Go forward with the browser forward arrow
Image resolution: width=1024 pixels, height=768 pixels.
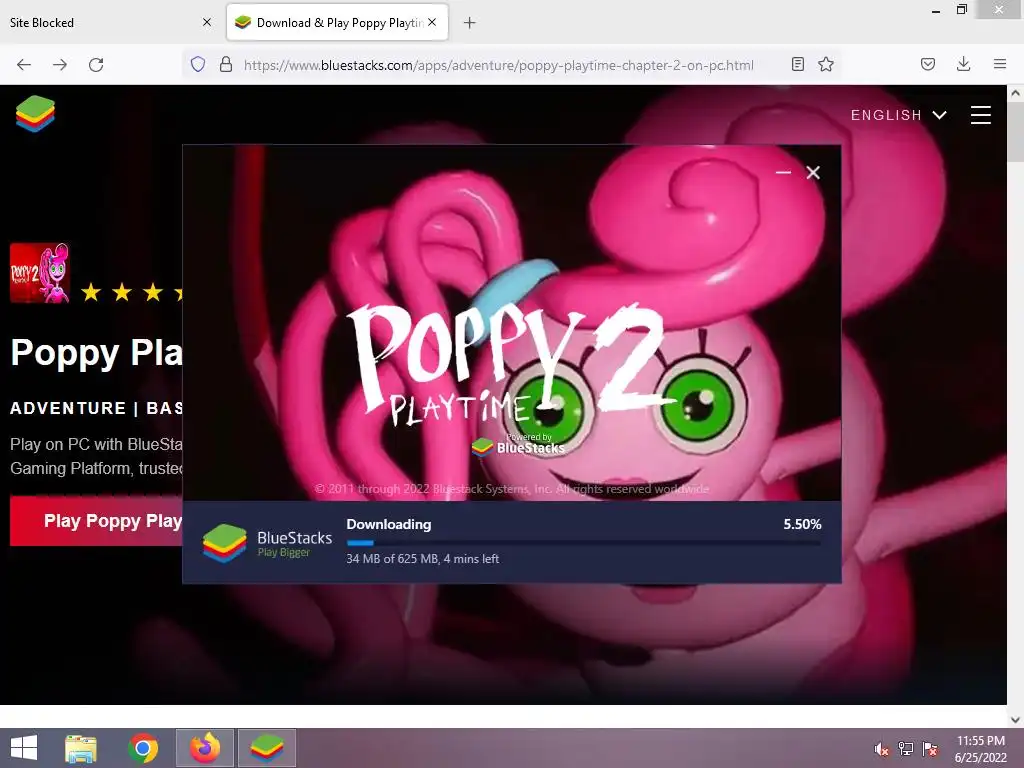pos(60,65)
